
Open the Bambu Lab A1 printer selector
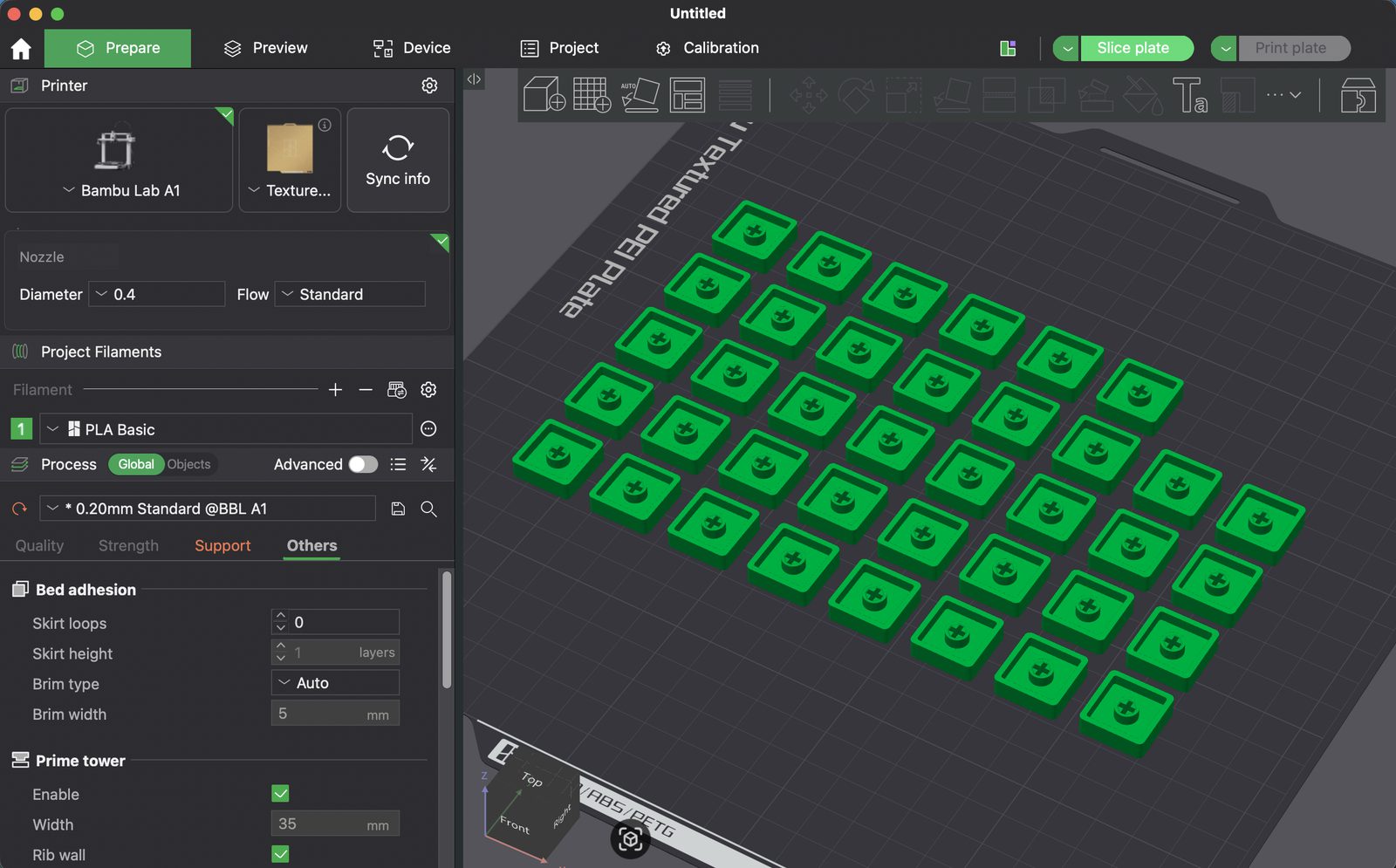[119, 160]
